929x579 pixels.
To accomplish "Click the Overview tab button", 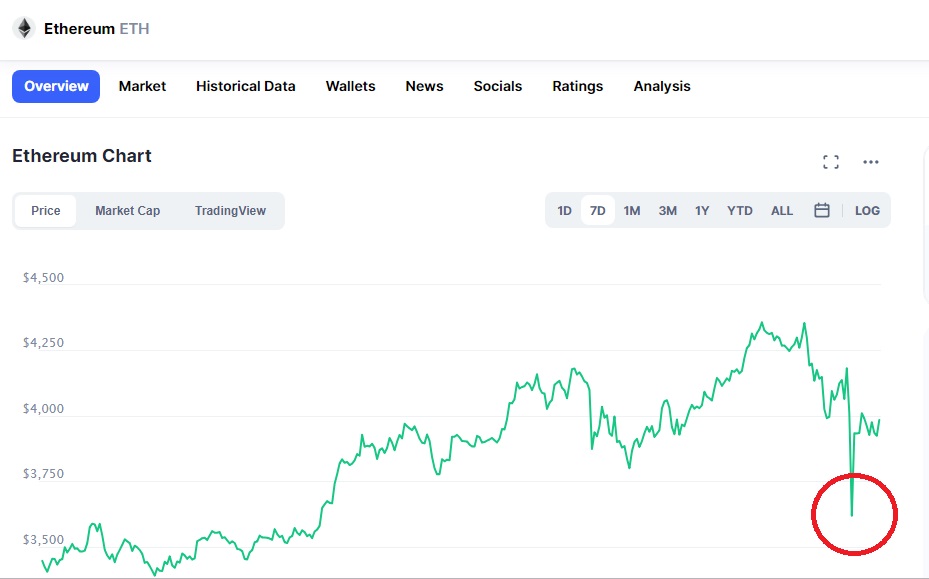I will 56,87.
